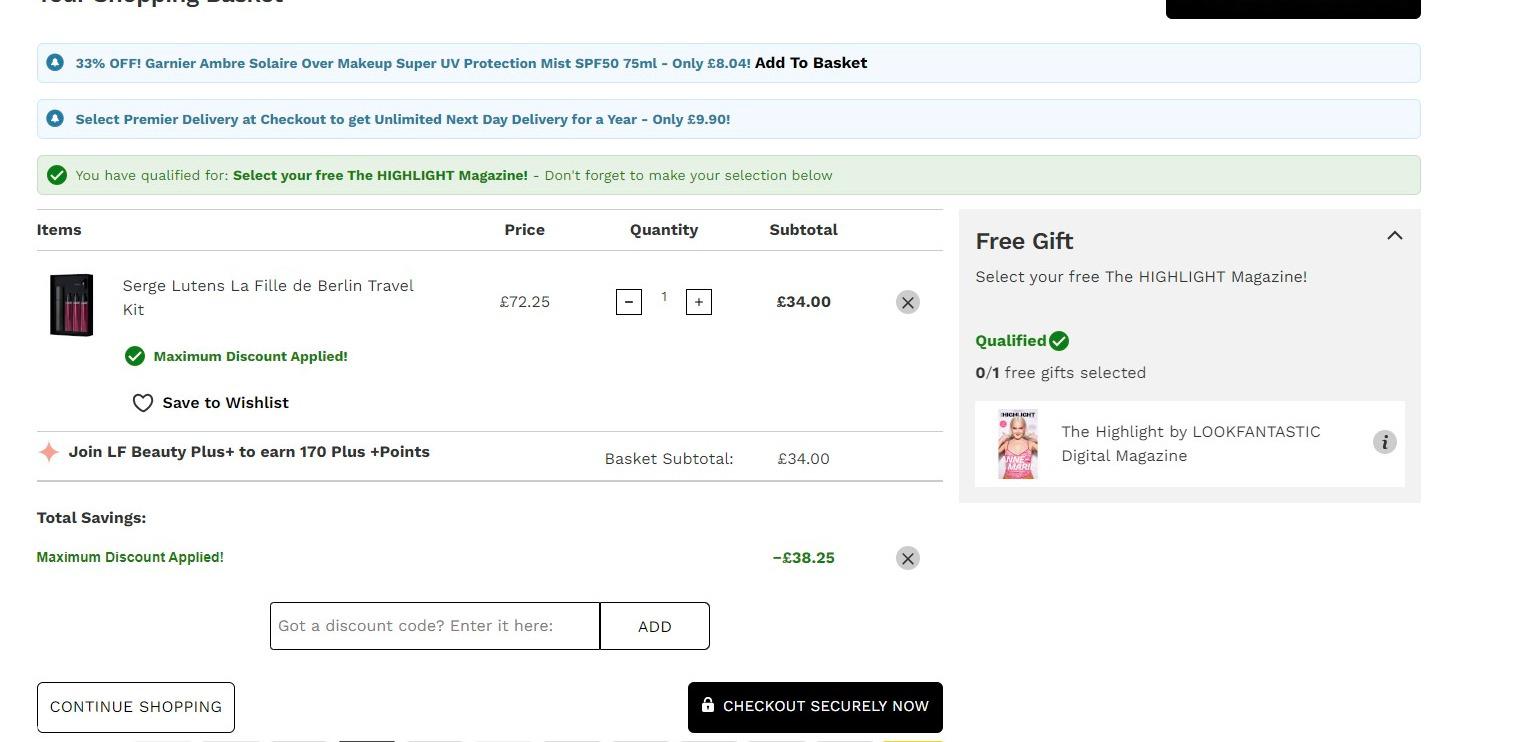Open the Serge Lutens product thumbnail
1534x742 pixels.
click(x=71, y=305)
